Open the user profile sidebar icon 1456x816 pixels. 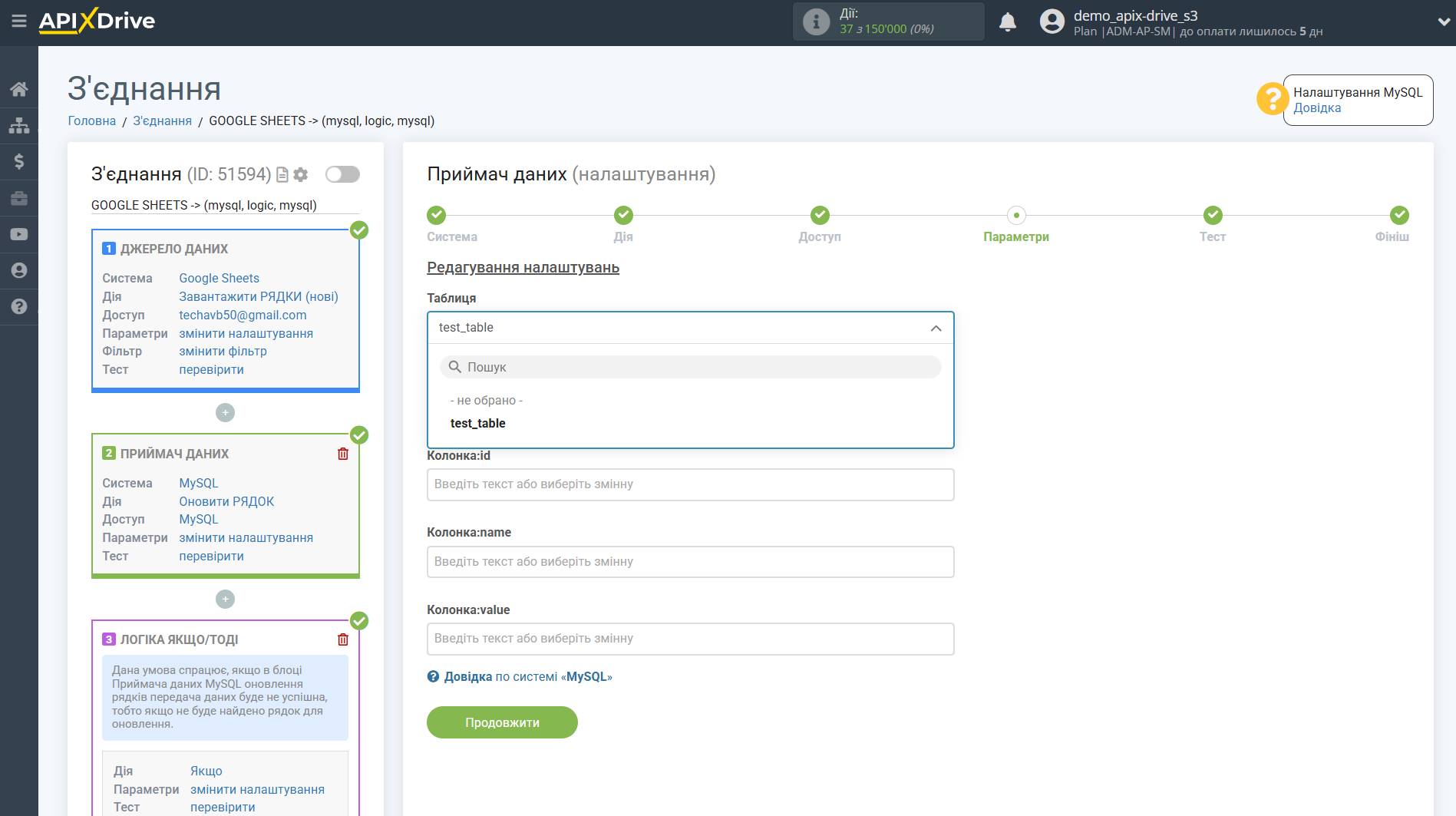19,270
